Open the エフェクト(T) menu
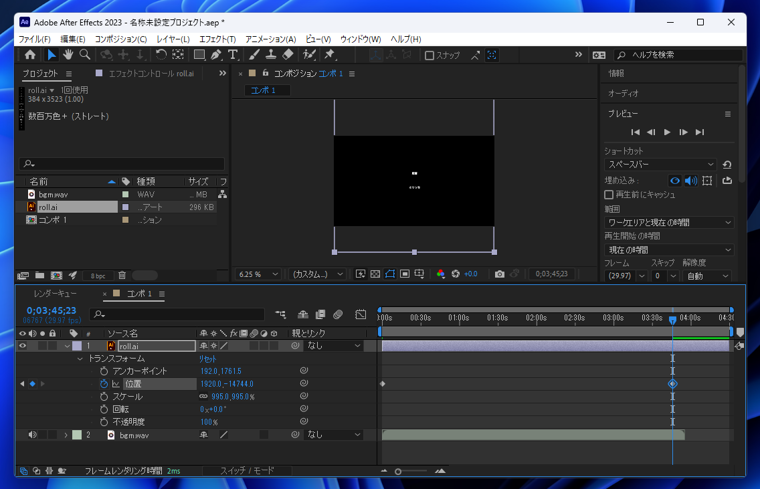 tap(218, 39)
